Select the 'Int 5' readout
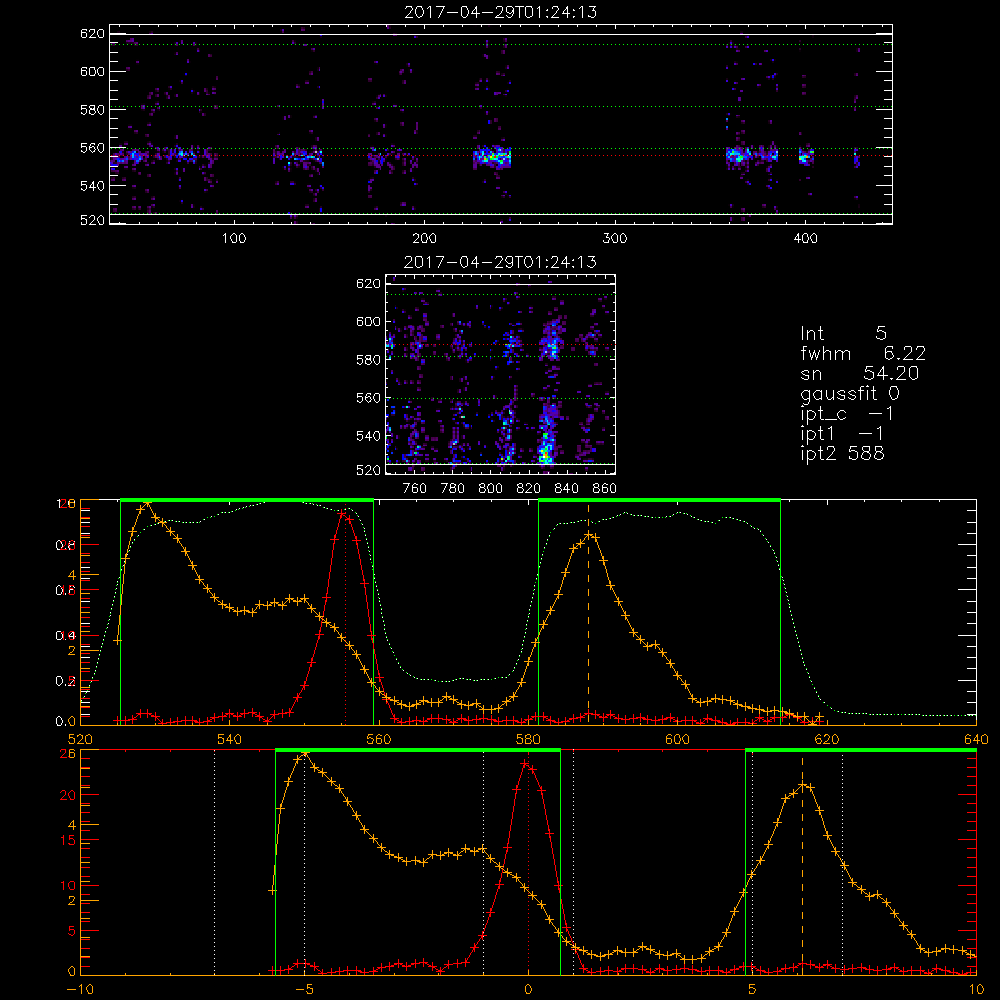This screenshot has width=1000, height=1000. [843, 333]
